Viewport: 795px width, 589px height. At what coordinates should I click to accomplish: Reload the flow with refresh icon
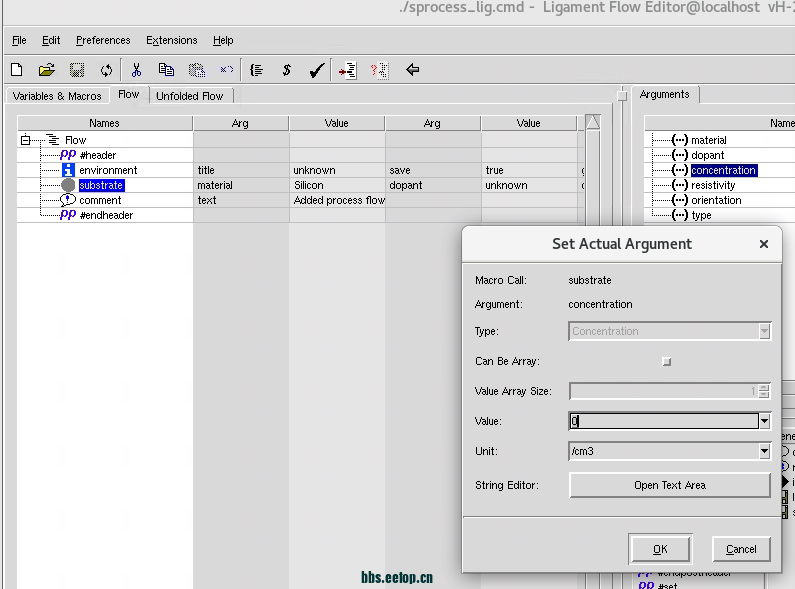coord(106,69)
